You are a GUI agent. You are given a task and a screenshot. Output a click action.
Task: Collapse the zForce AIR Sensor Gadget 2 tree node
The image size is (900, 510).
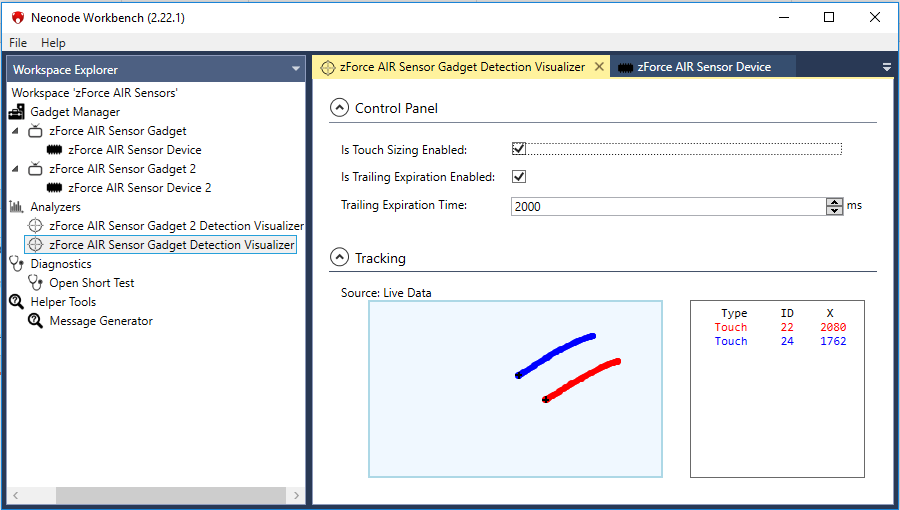pos(15,169)
